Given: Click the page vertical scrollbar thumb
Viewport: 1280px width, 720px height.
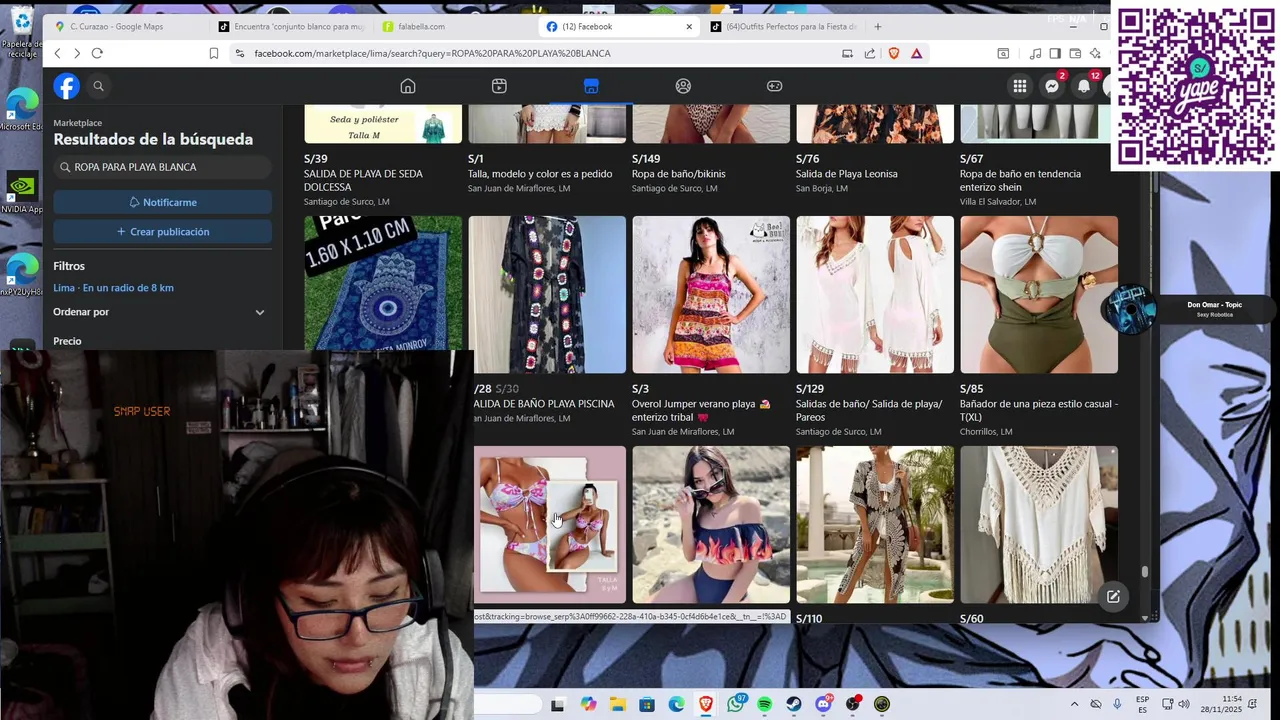Looking at the screenshot, I should coord(1145,572).
